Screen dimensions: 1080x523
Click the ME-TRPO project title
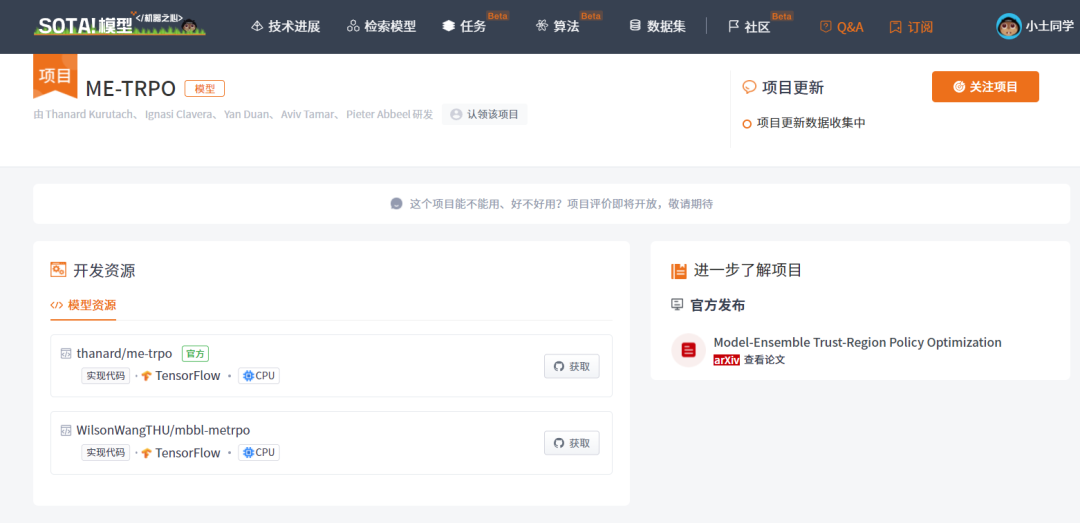click(131, 89)
